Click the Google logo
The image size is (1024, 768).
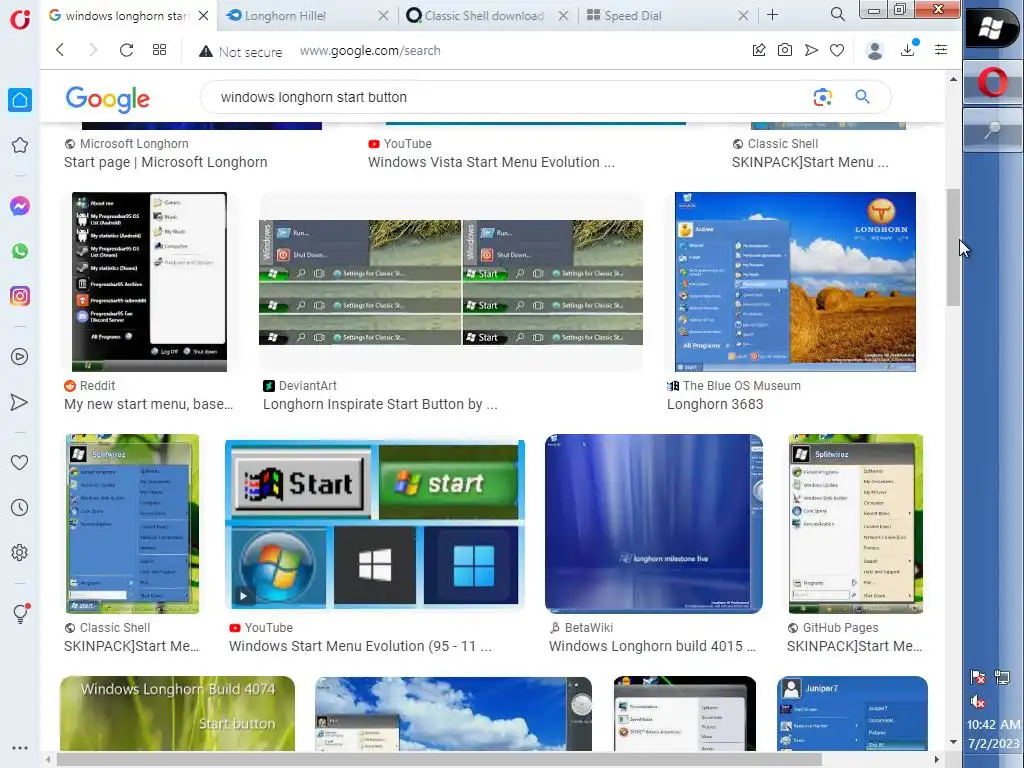click(108, 99)
